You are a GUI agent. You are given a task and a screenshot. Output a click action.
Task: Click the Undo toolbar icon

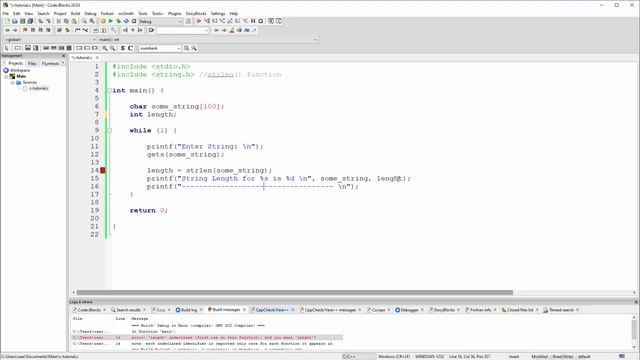coord(40,21)
